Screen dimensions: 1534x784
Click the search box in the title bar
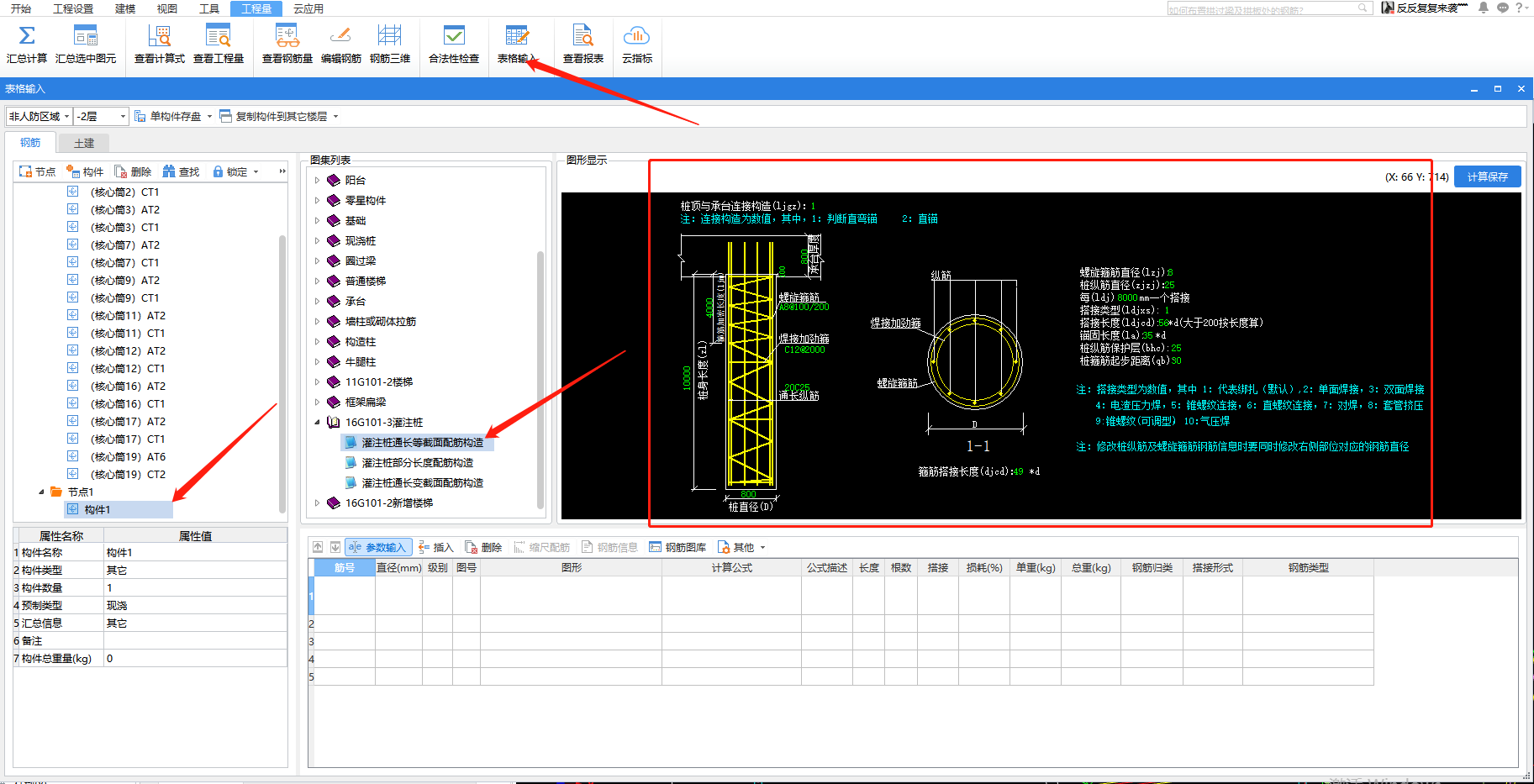click(x=1269, y=8)
